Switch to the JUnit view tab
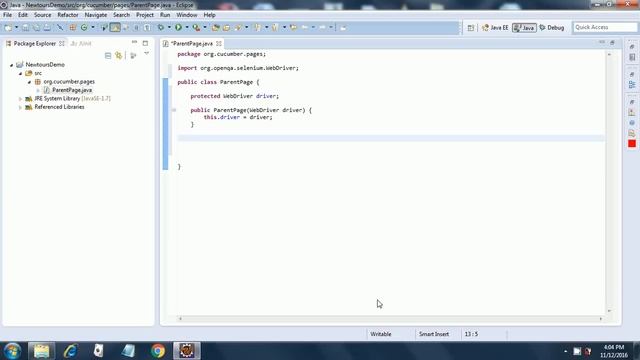Viewport: 640px width, 360px height. click(81, 43)
